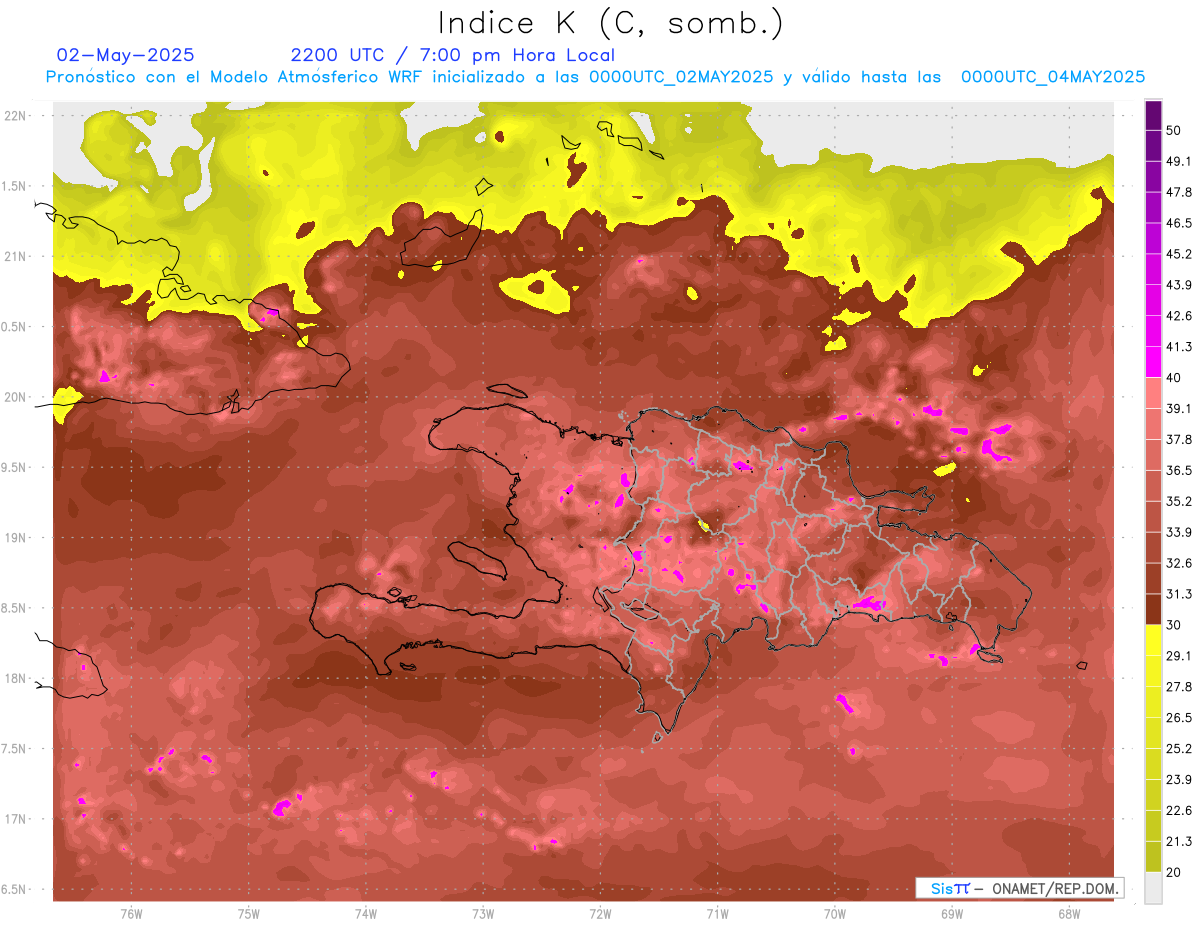Click the '18N' latitude label

[x=16, y=679]
